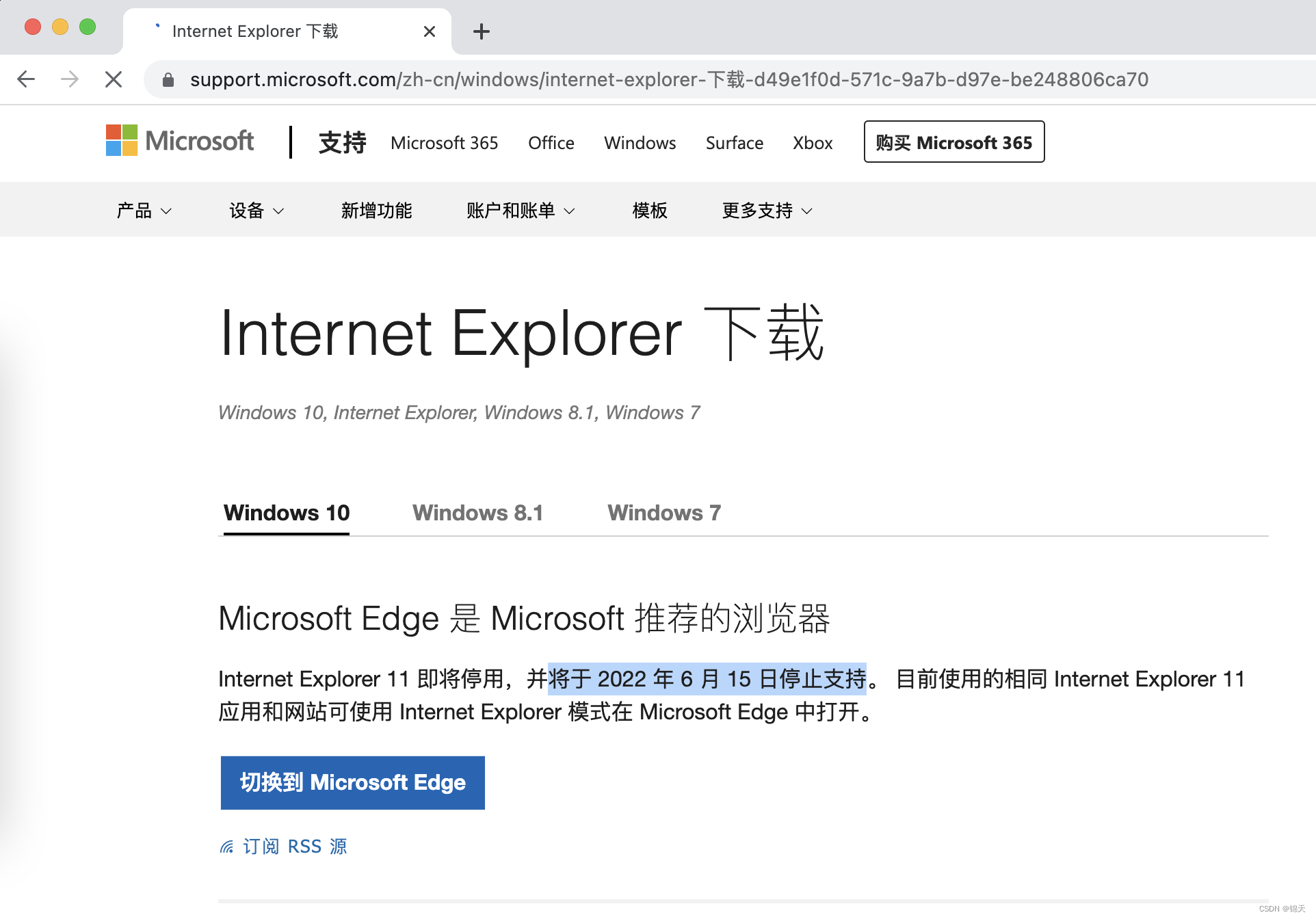Open the 订阅 RSS 源 link
Viewport: 1316px width, 919px height.
295,847
